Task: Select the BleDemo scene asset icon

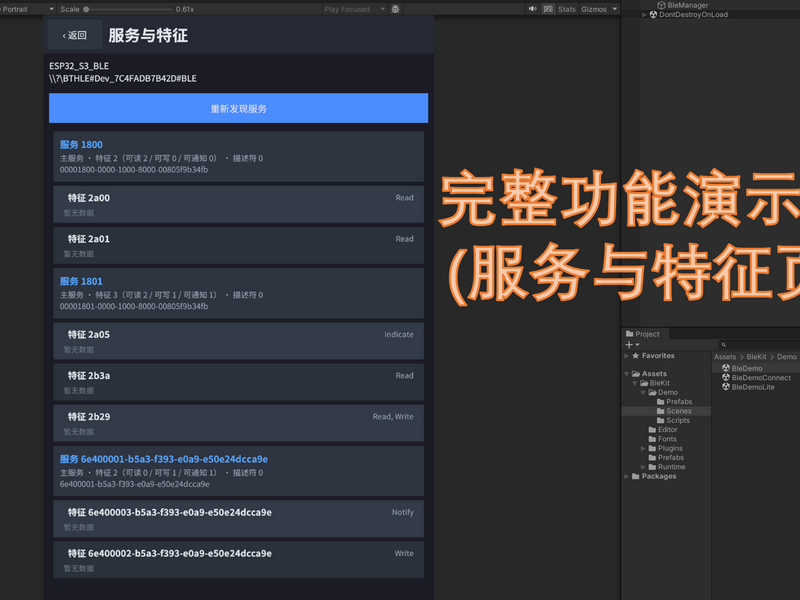Action: [726, 368]
